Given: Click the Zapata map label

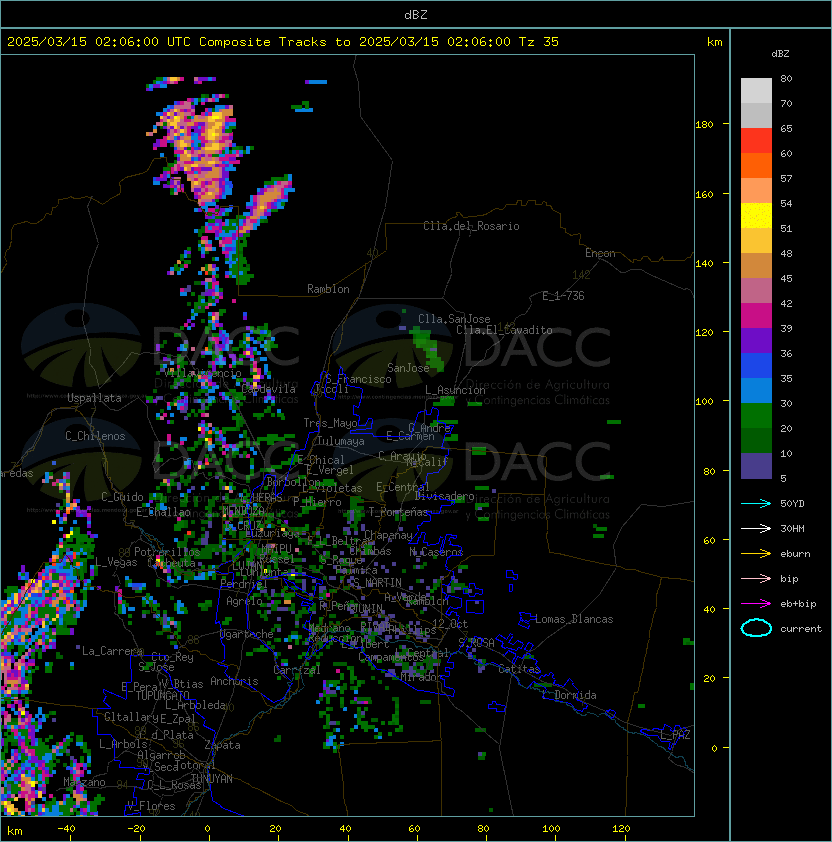Looking at the screenshot, I should (x=222, y=745).
